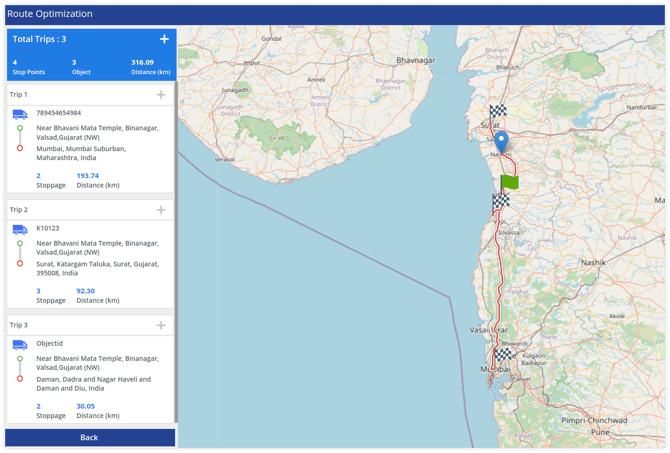This screenshot has width=670, height=453.
Task: Click the red destination circle for Surat address
Action: click(20, 263)
